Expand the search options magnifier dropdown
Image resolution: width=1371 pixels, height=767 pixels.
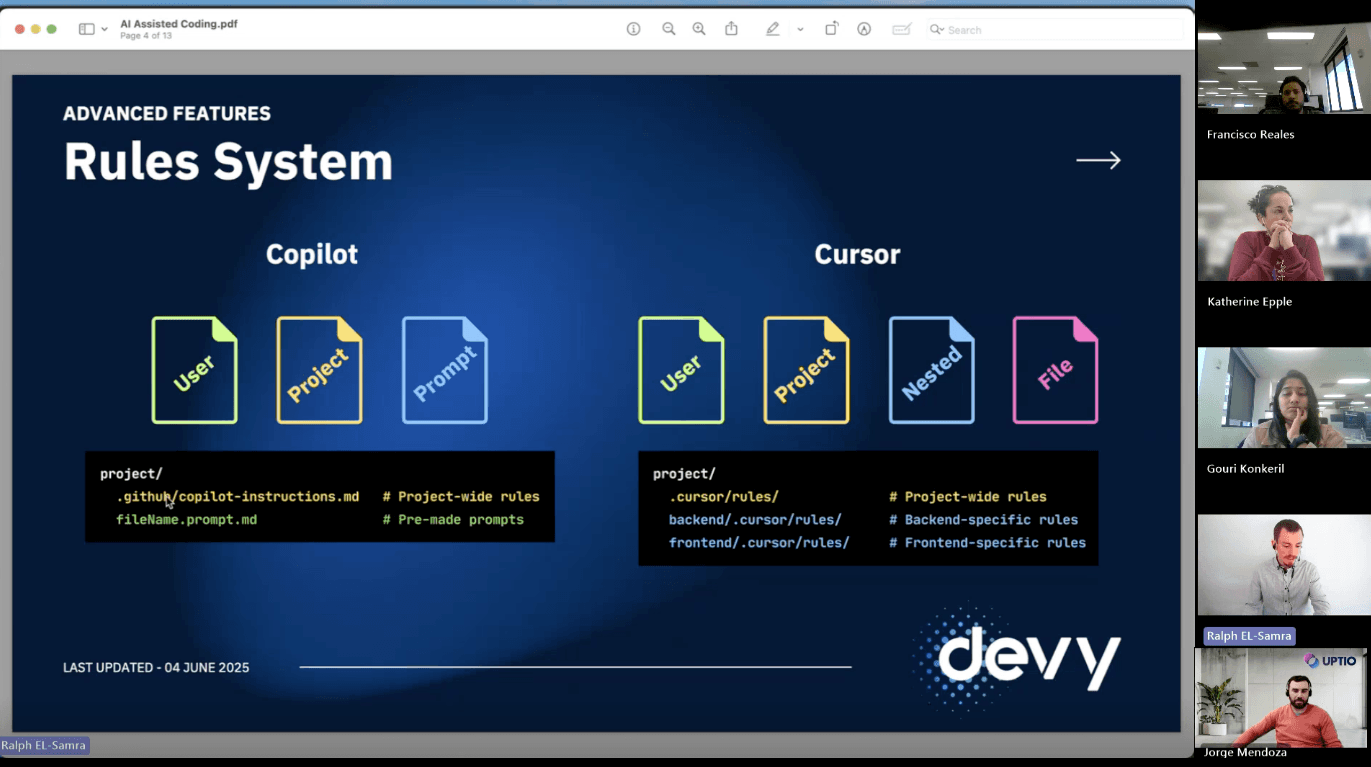[937, 29]
